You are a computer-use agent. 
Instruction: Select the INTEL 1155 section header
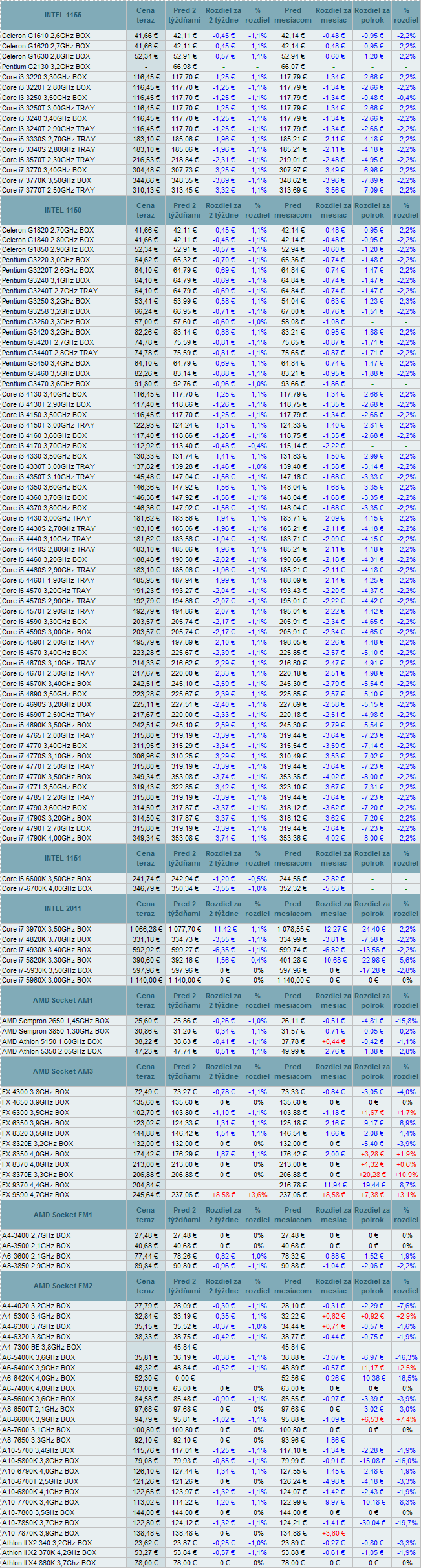click(63, 15)
